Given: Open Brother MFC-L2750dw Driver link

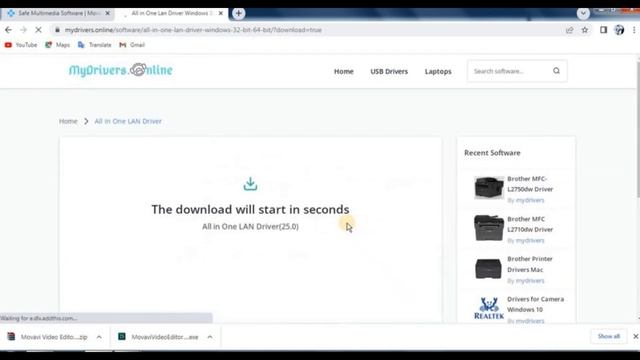Looking at the screenshot, I should pyautogui.click(x=530, y=184).
